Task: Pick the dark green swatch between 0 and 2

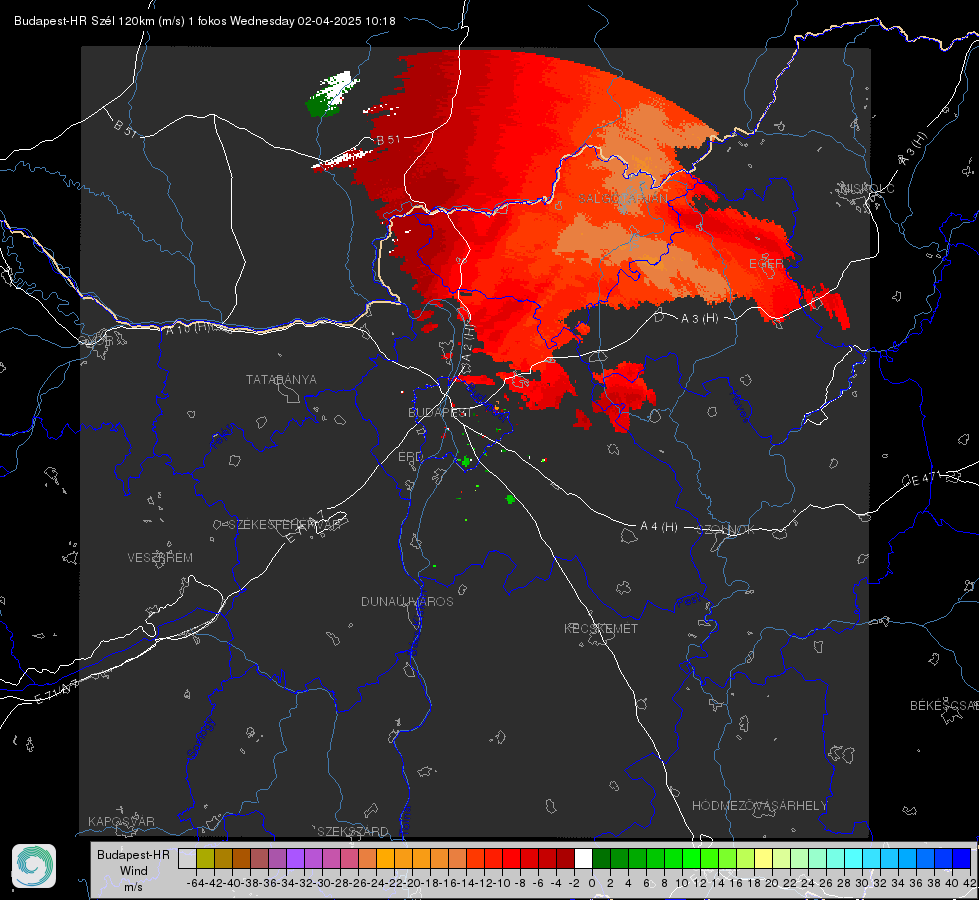Action: (601, 859)
